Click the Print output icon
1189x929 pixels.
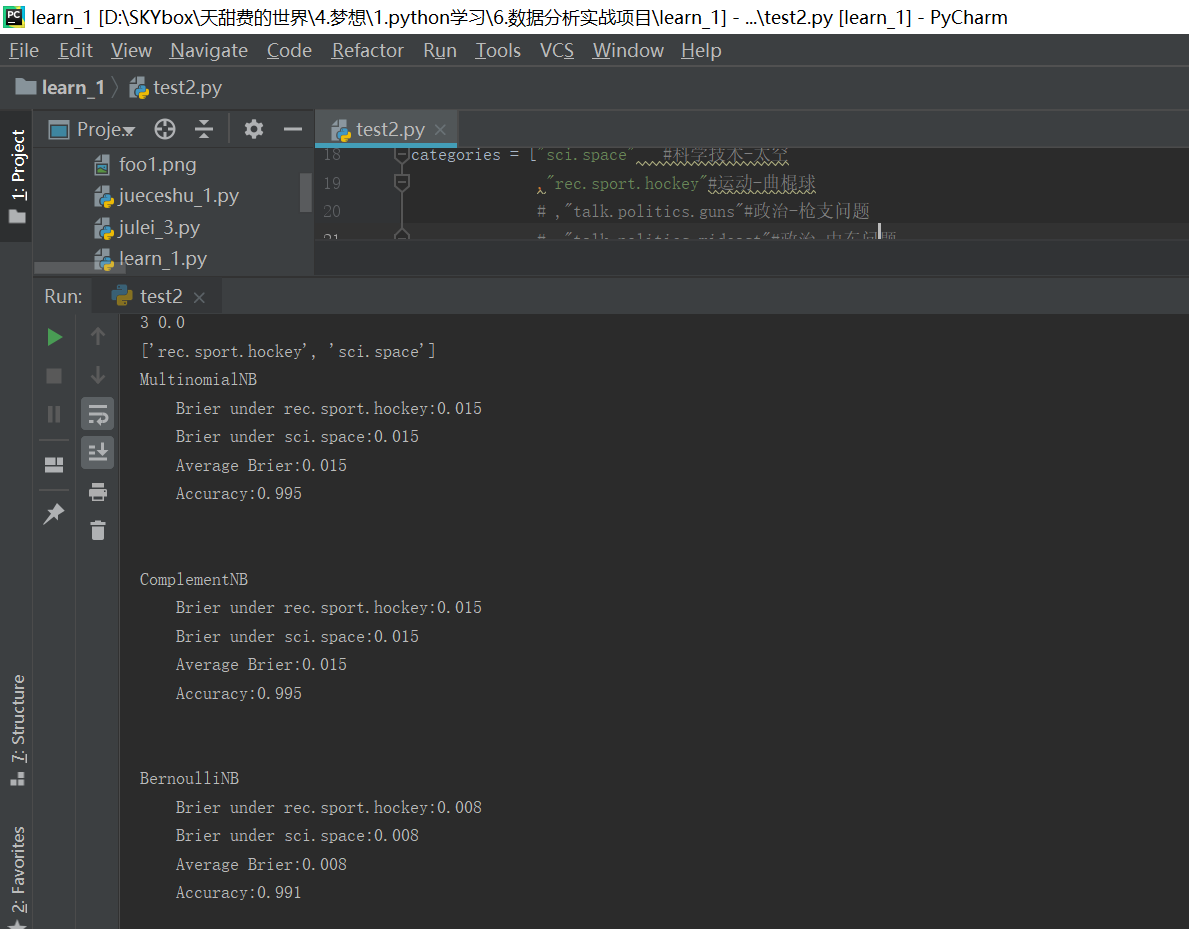coord(98,492)
